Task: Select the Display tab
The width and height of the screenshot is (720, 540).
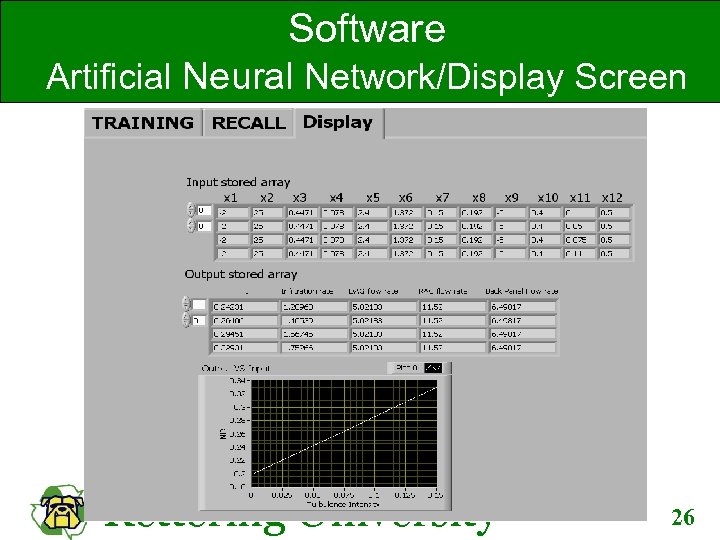Action: (x=338, y=123)
